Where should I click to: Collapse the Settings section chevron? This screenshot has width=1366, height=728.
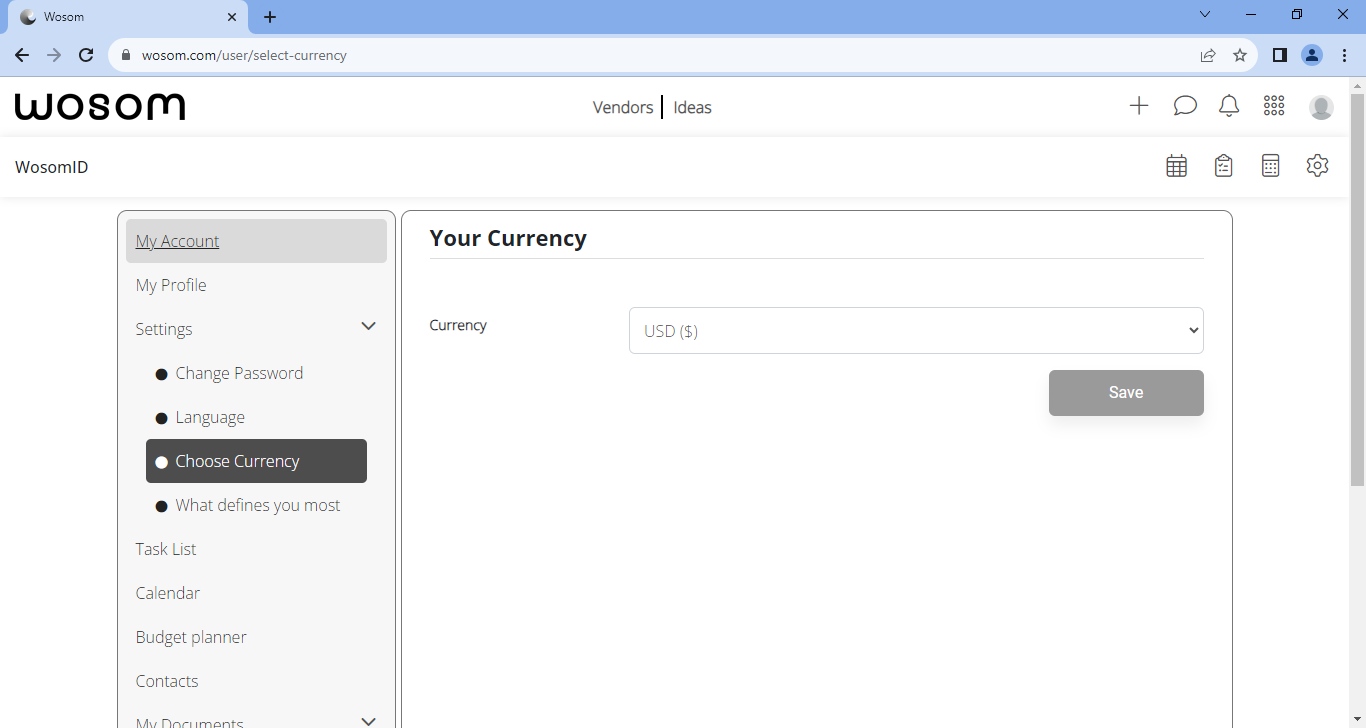[368, 326]
